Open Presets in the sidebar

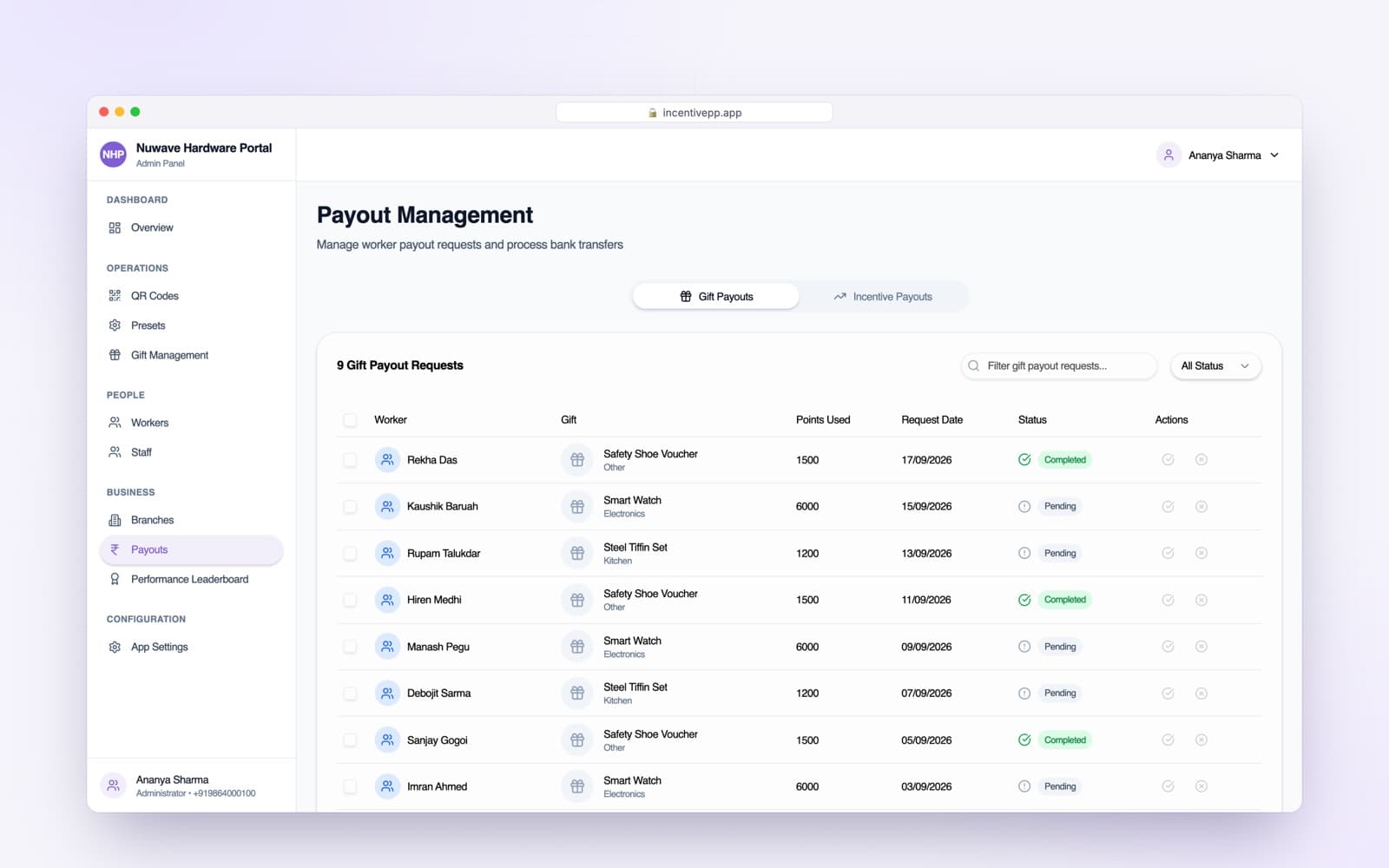(191, 325)
